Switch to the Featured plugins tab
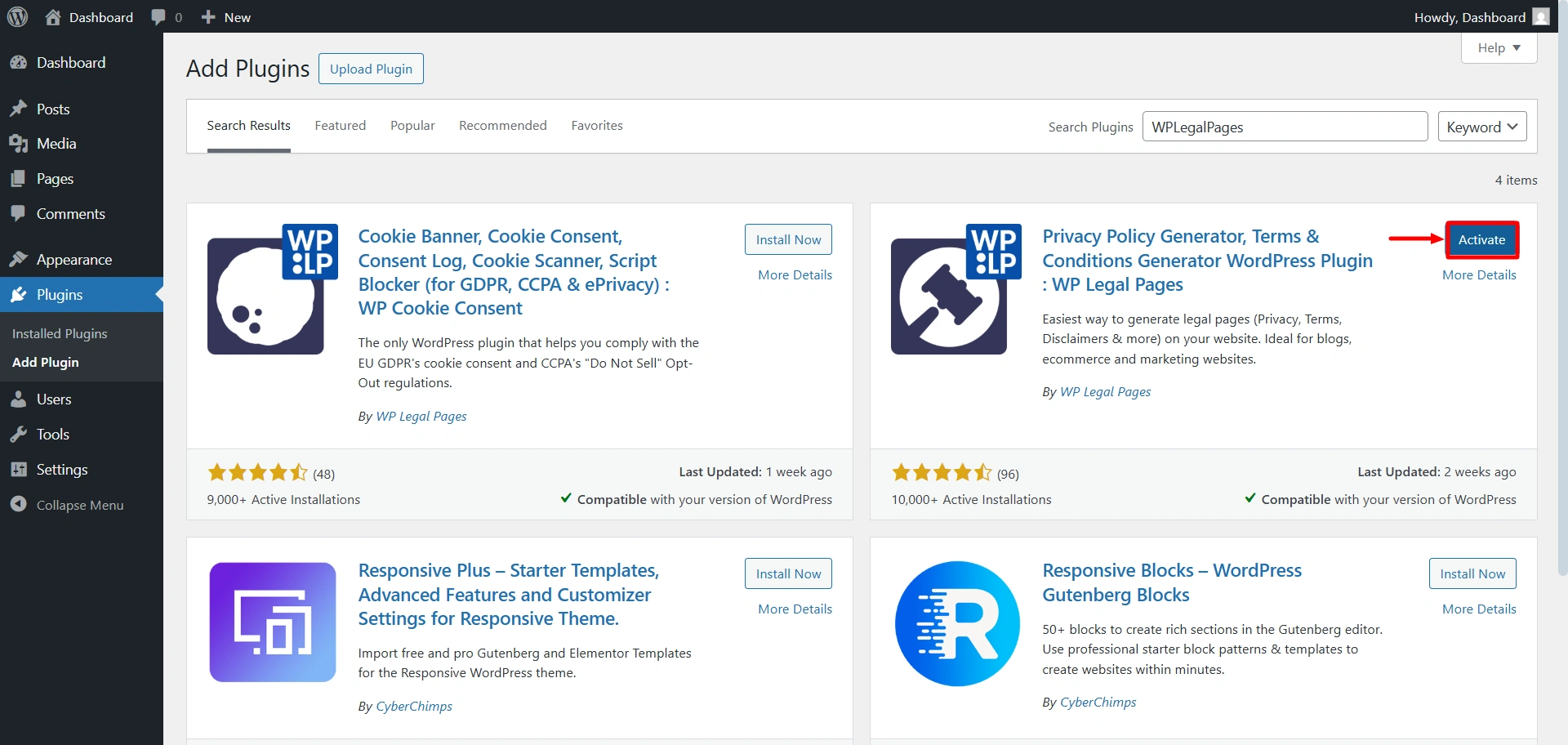This screenshot has width=1568, height=745. click(x=340, y=126)
